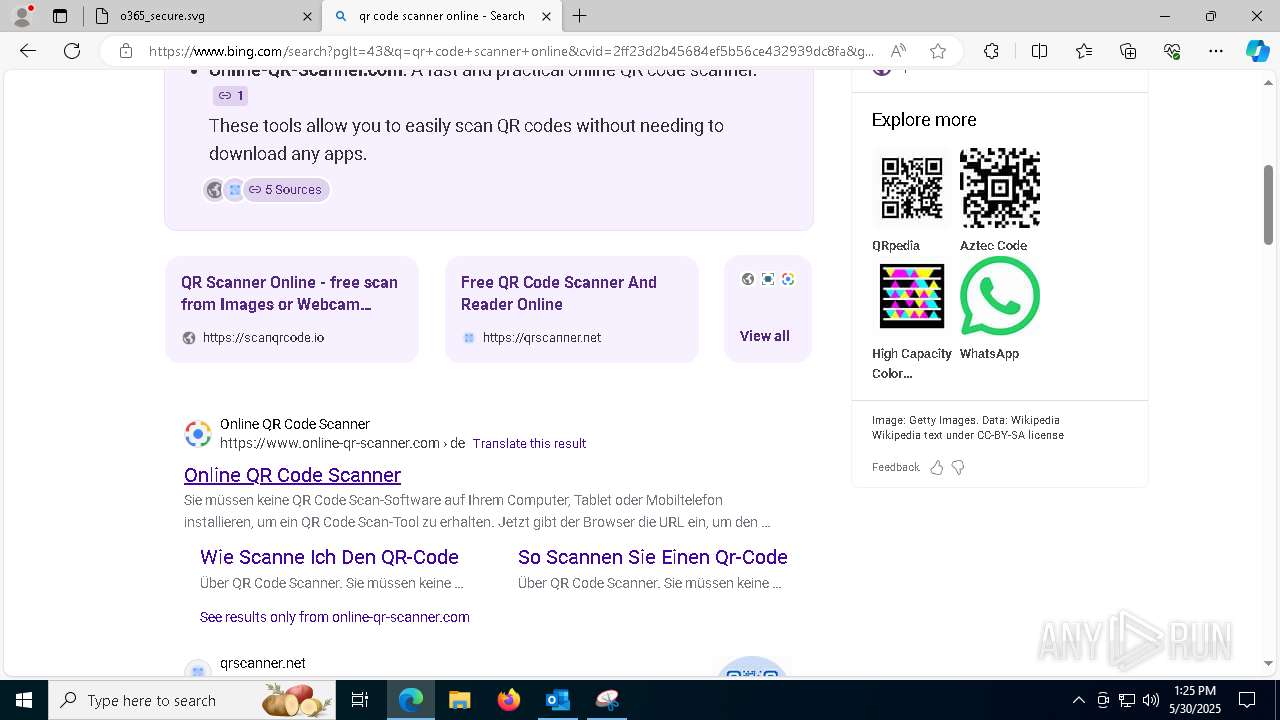The width and height of the screenshot is (1280, 720).
Task: Click online-qr-scanner.com favicon icon
Action: (198, 434)
